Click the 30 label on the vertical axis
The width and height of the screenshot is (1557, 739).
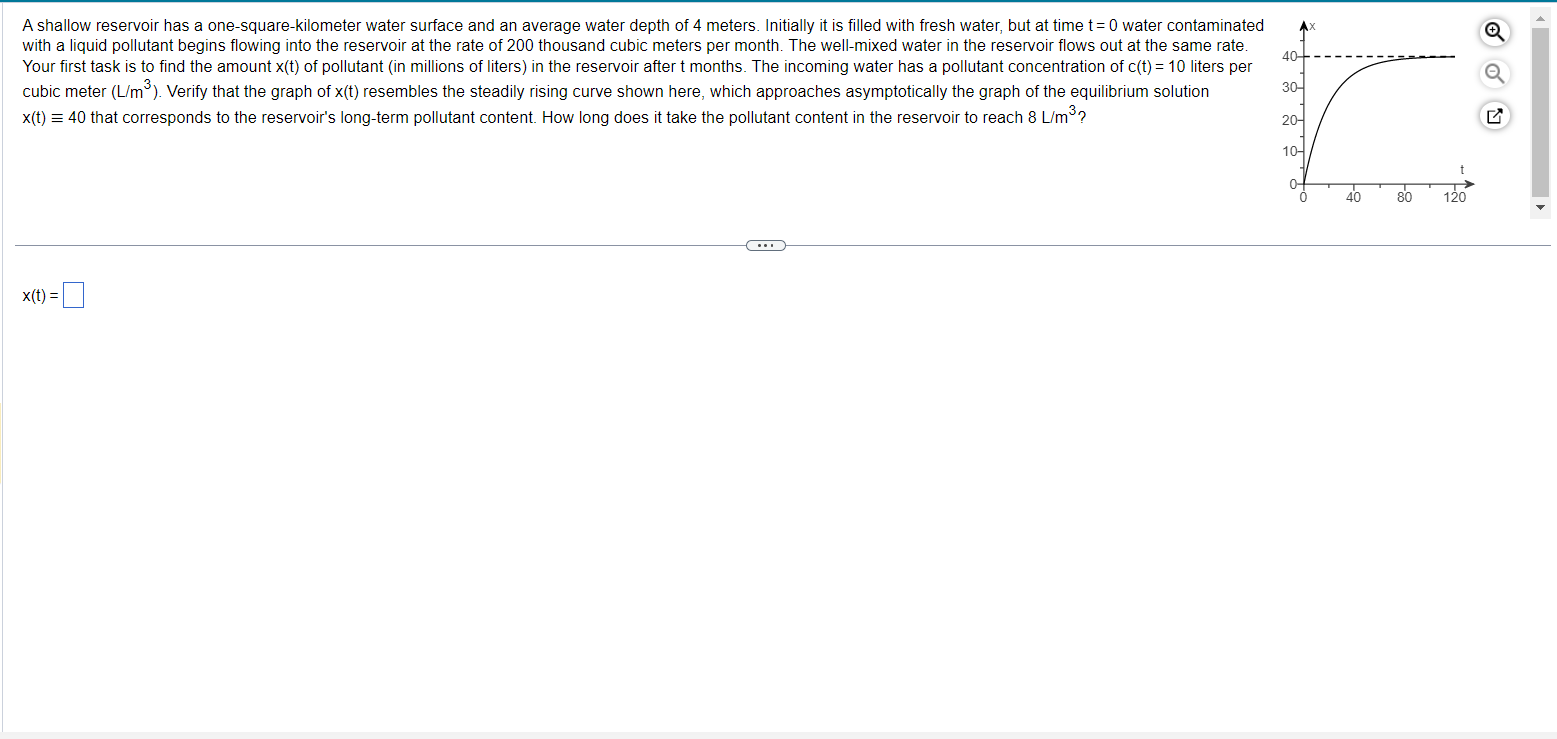[1290, 88]
